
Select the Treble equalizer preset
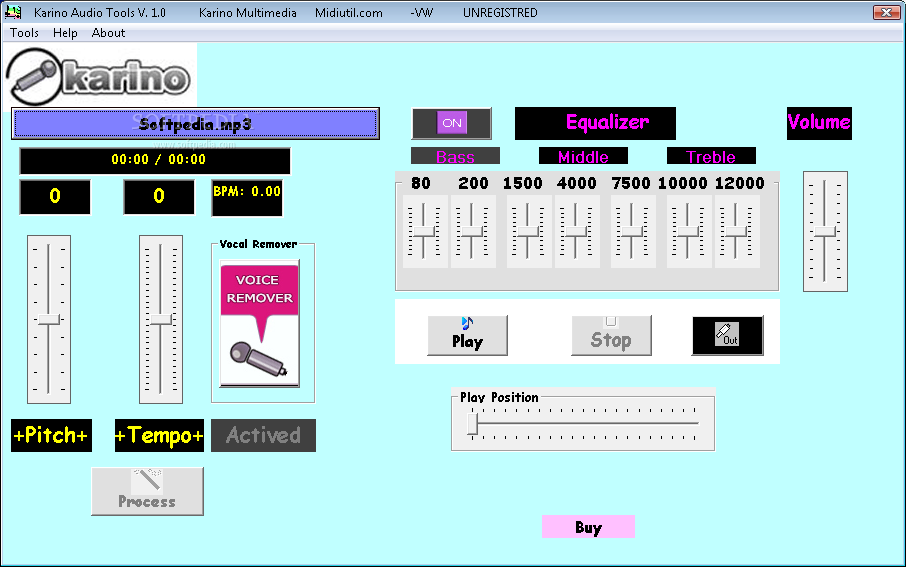[x=711, y=156]
